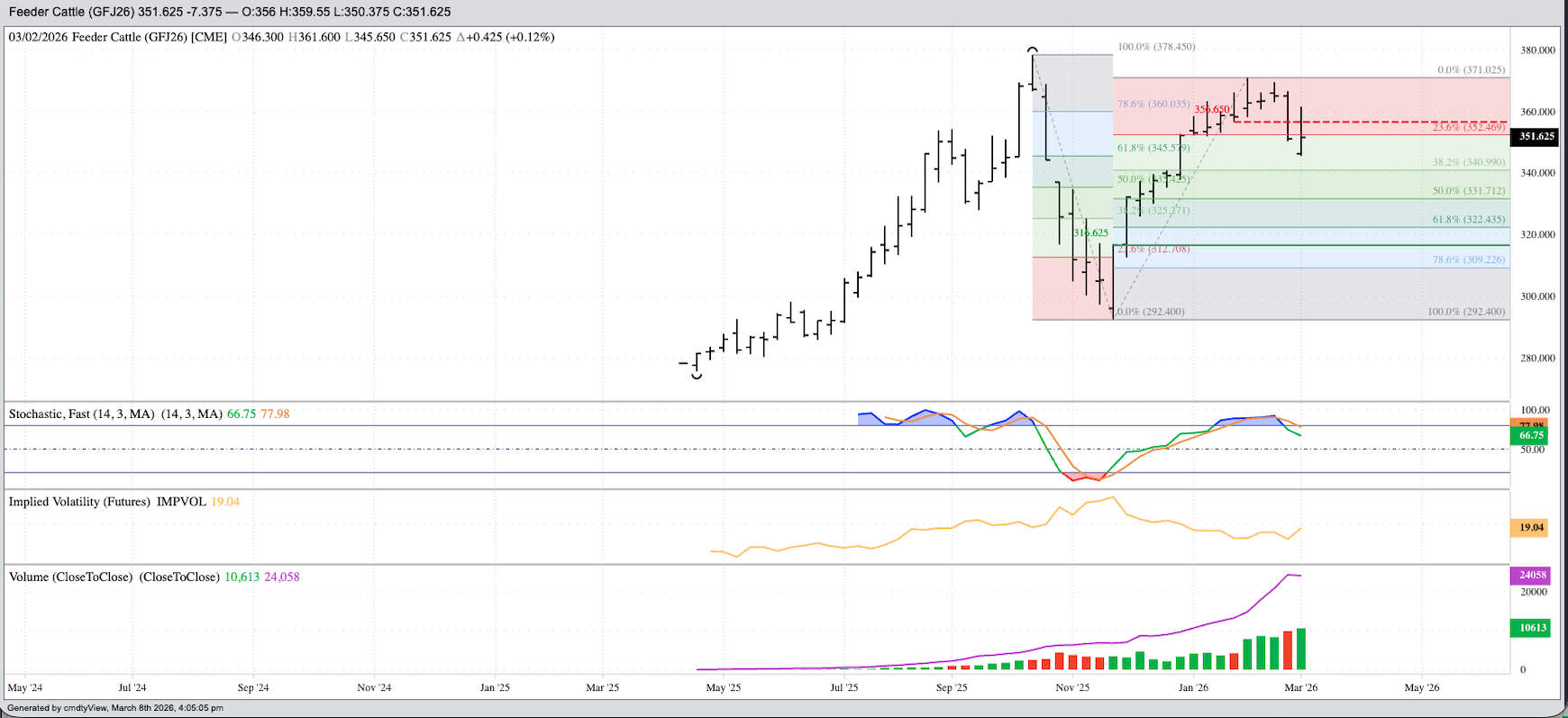Click the green 10613 volume badge

point(1532,628)
